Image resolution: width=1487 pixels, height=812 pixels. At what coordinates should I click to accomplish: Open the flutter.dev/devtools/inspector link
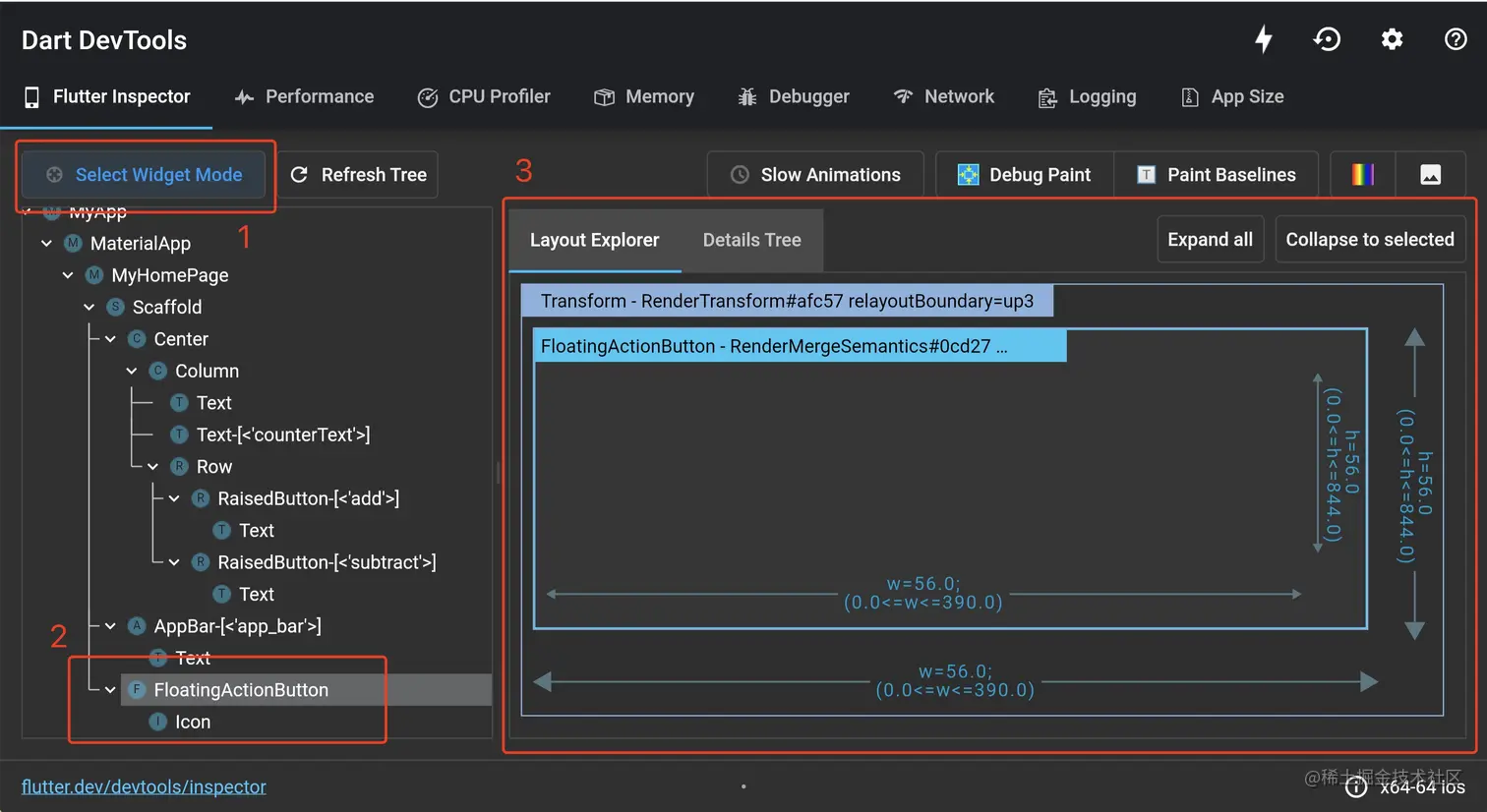click(x=144, y=786)
